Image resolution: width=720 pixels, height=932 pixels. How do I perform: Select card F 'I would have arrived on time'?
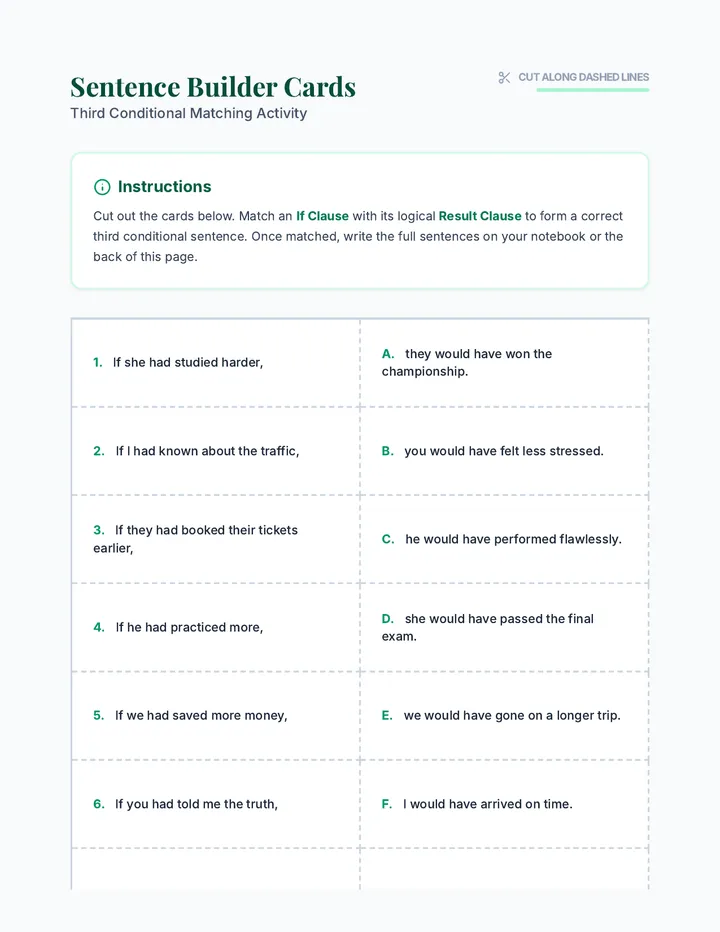coord(504,804)
